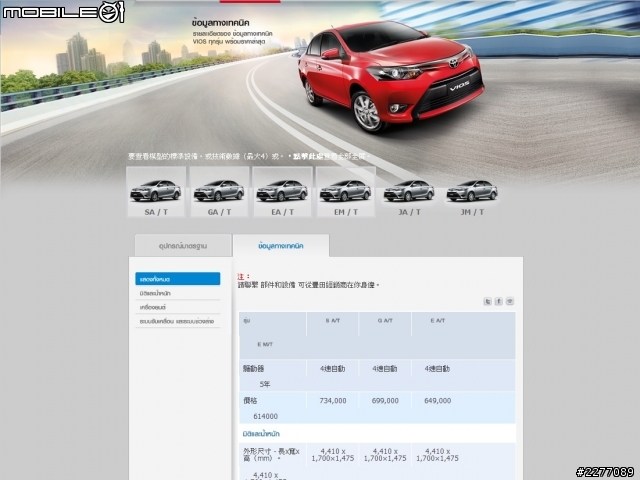Image resolution: width=640 pixels, height=480 pixels.
Task: Click the 價格 row label
Action: pyautogui.click(x=250, y=401)
